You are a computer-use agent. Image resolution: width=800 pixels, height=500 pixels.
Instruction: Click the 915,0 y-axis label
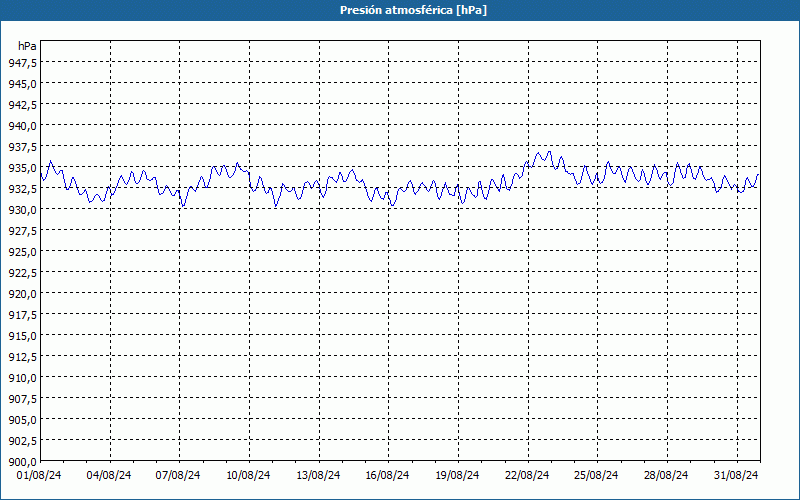coord(22,336)
